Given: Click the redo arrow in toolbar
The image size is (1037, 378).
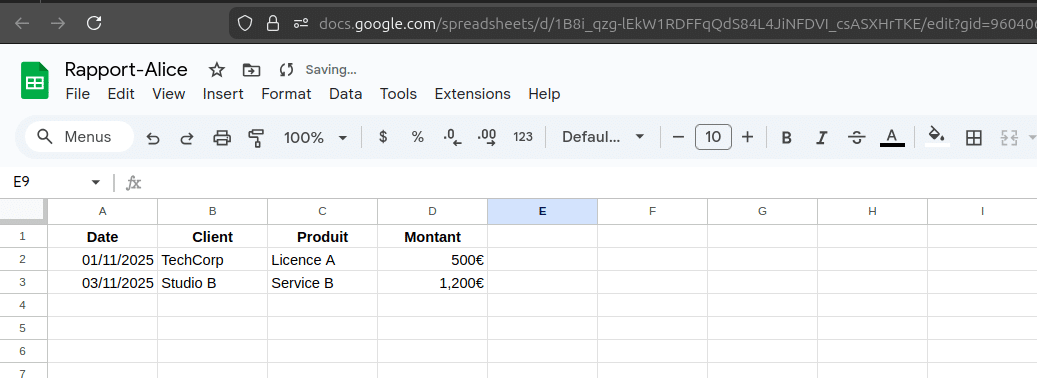Looking at the screenshot, I should pos(187,137).
